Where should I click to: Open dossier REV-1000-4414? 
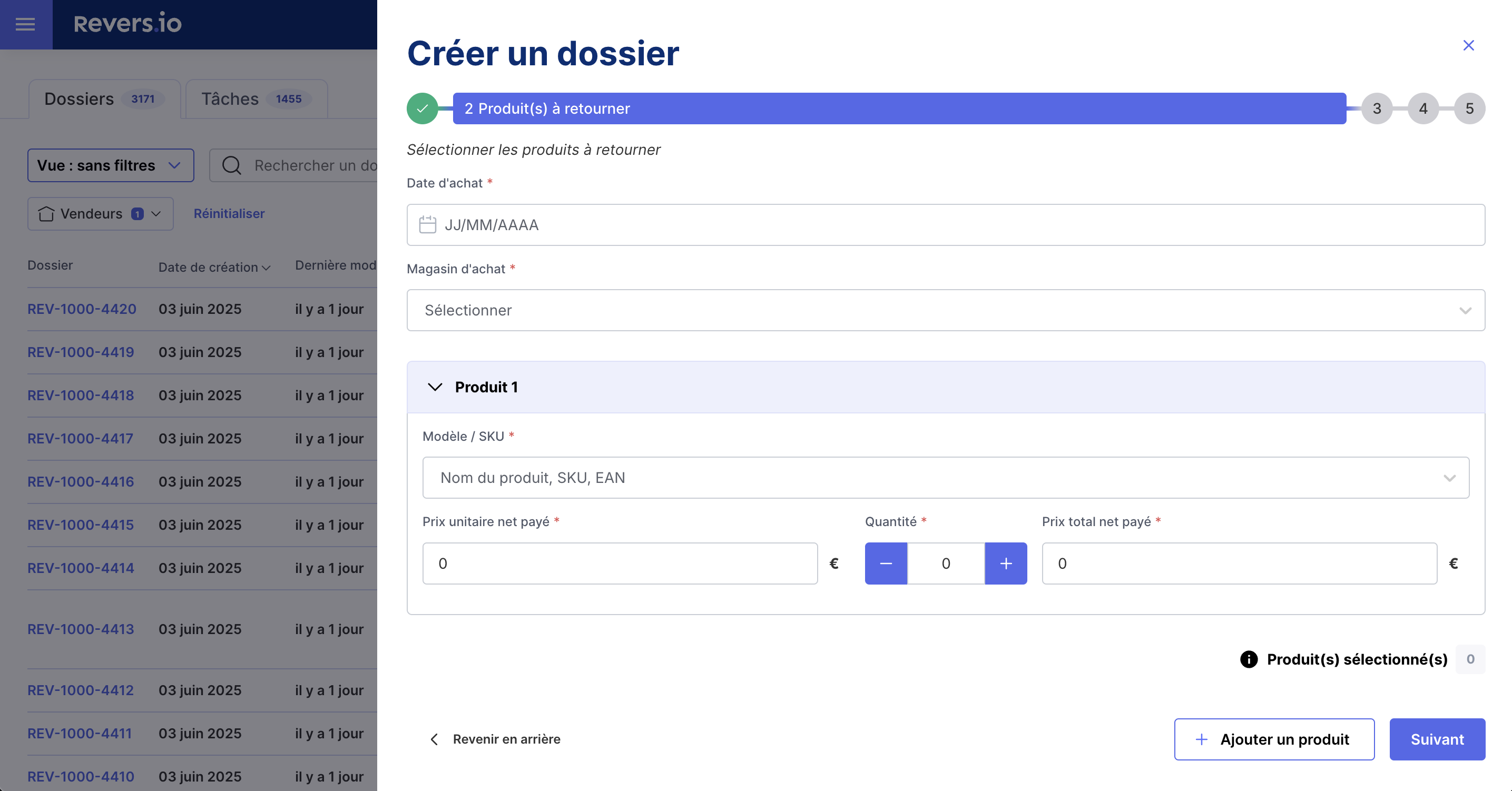click(81, 568)
